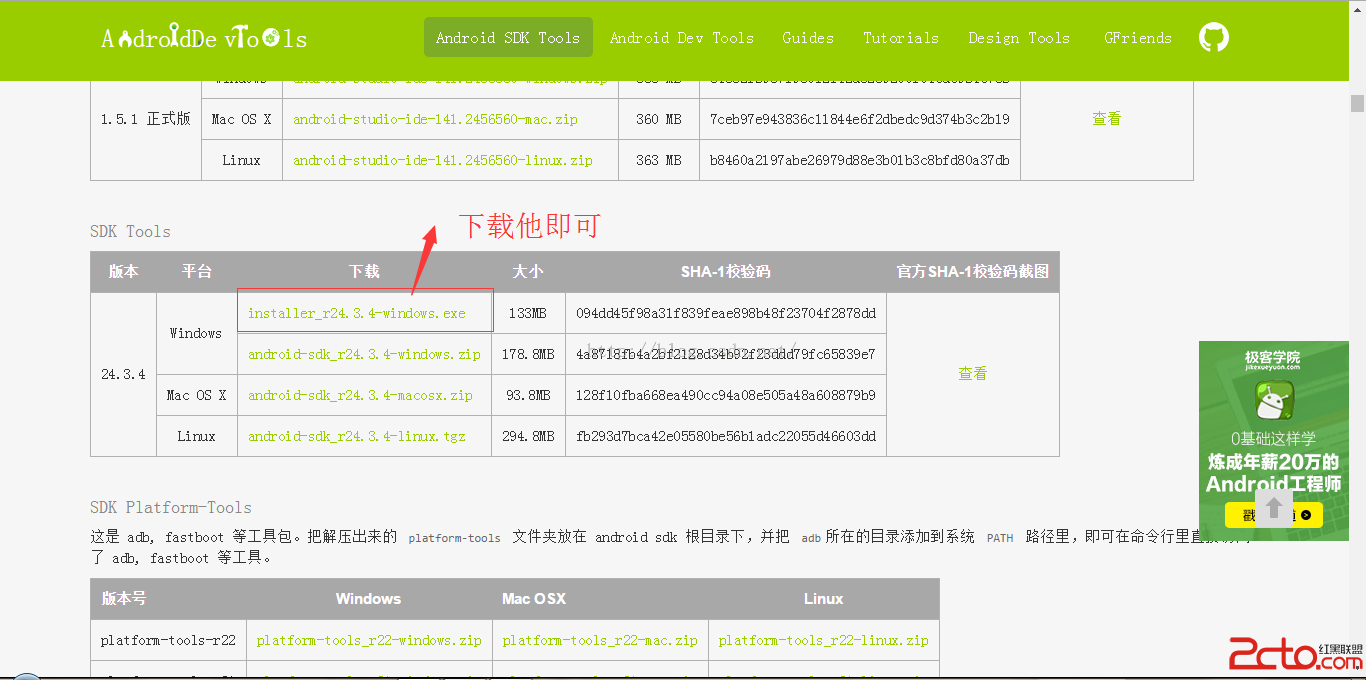The width and height of the screenshot is (1366, 680).
Task: Click the back-to-top arrow button
Action: click(x=1274, y=506)
